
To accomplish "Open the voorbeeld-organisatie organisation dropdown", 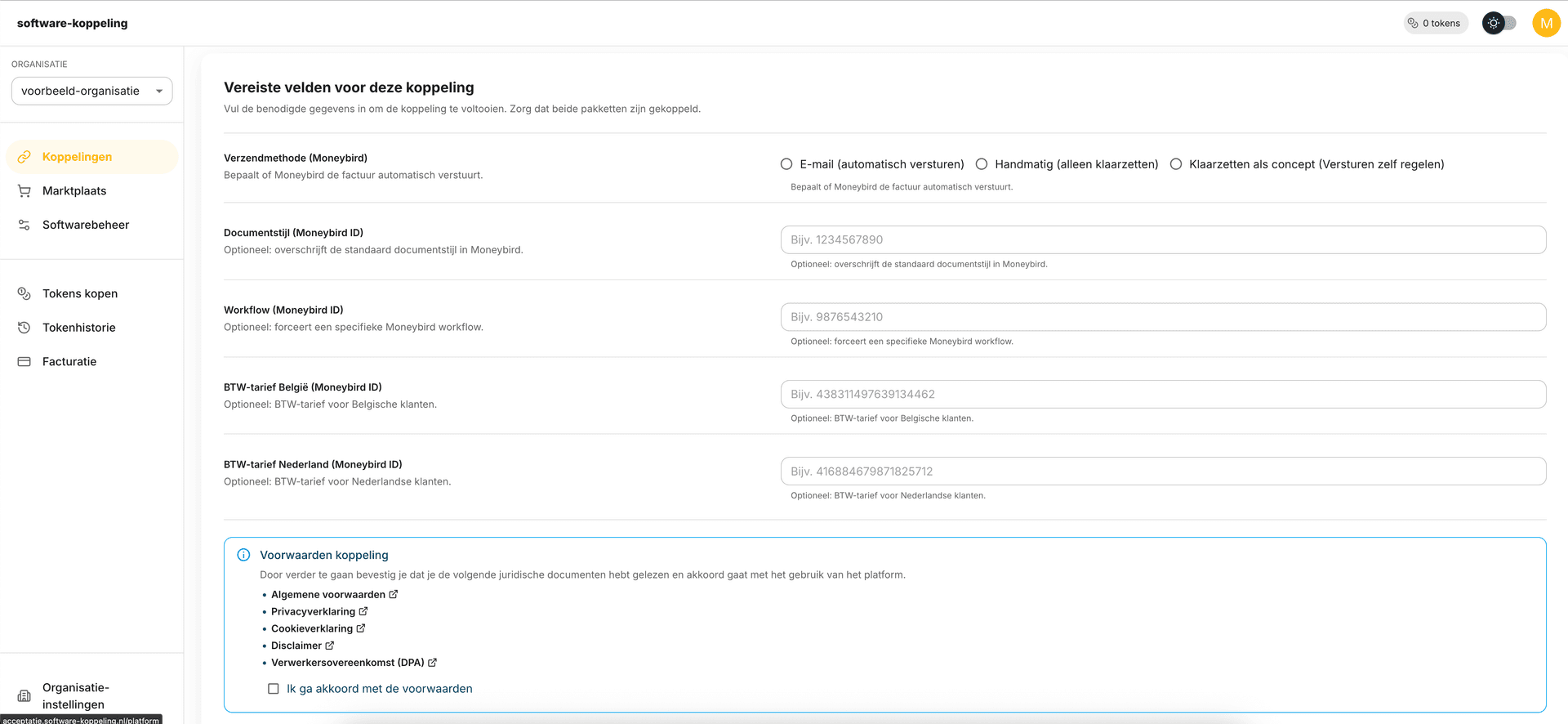I will click(x=91, y=91).
